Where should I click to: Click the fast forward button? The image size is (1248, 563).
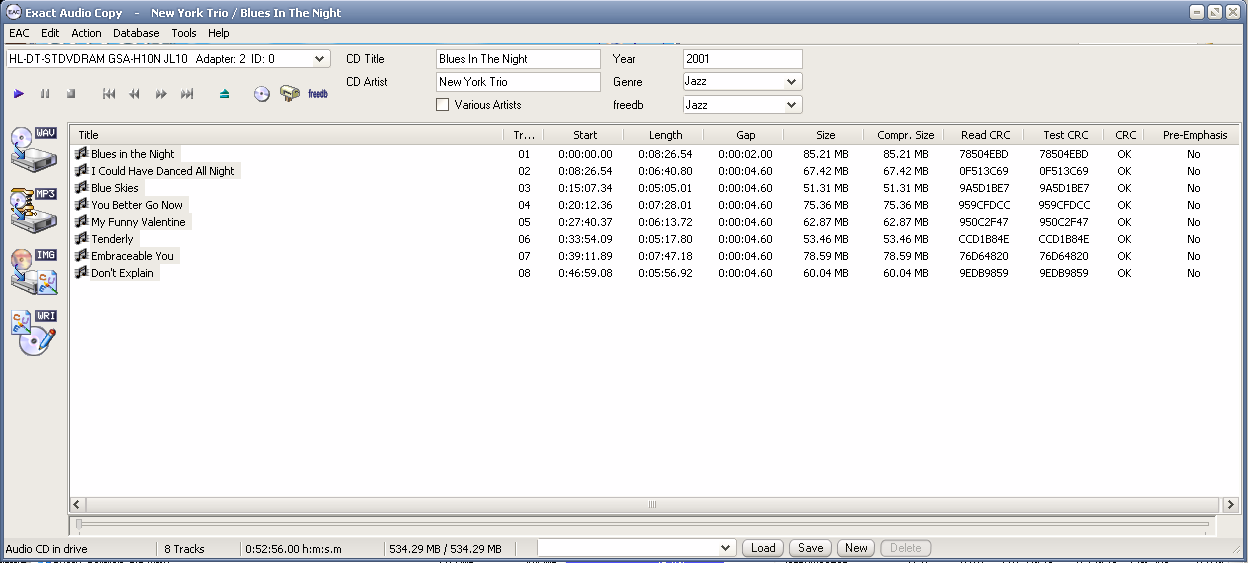(161, 94)
